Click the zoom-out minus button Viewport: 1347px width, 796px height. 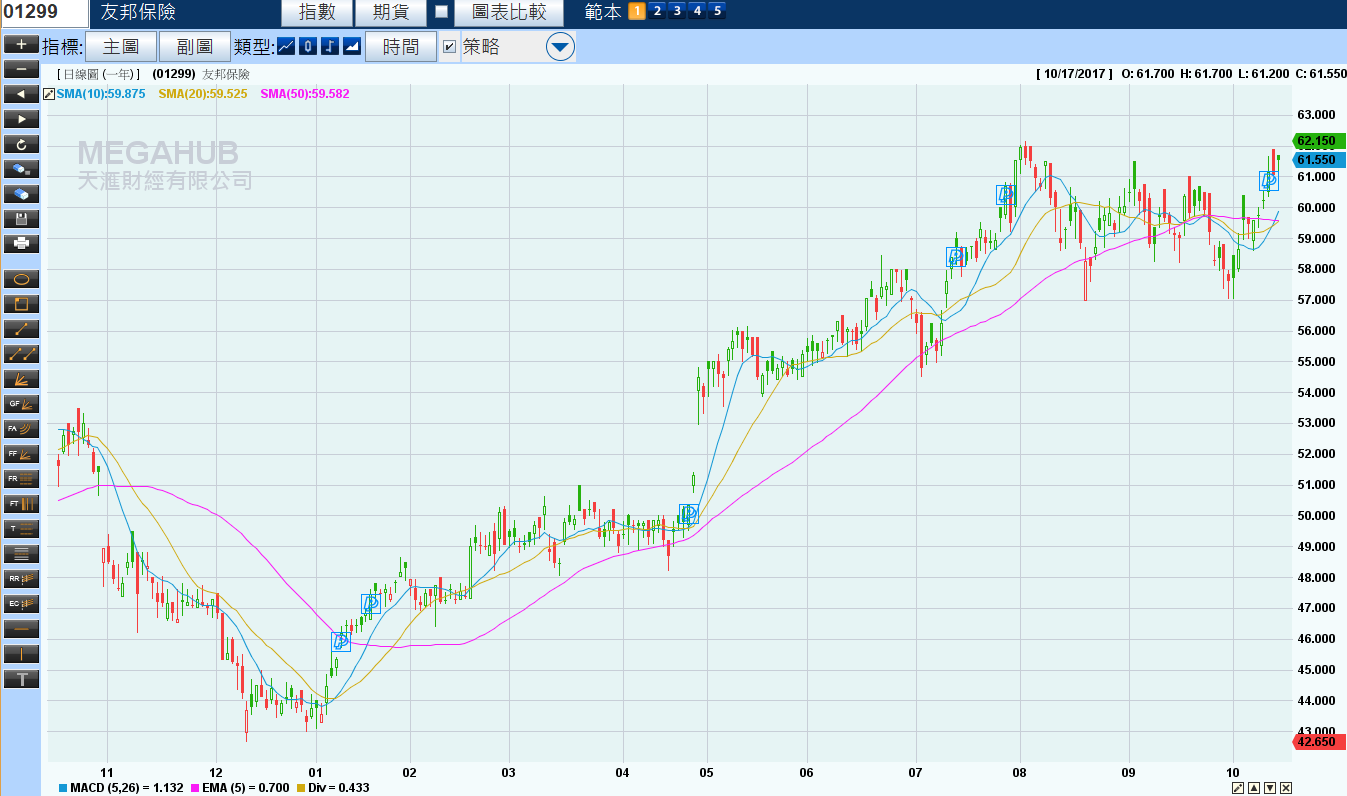22,69
